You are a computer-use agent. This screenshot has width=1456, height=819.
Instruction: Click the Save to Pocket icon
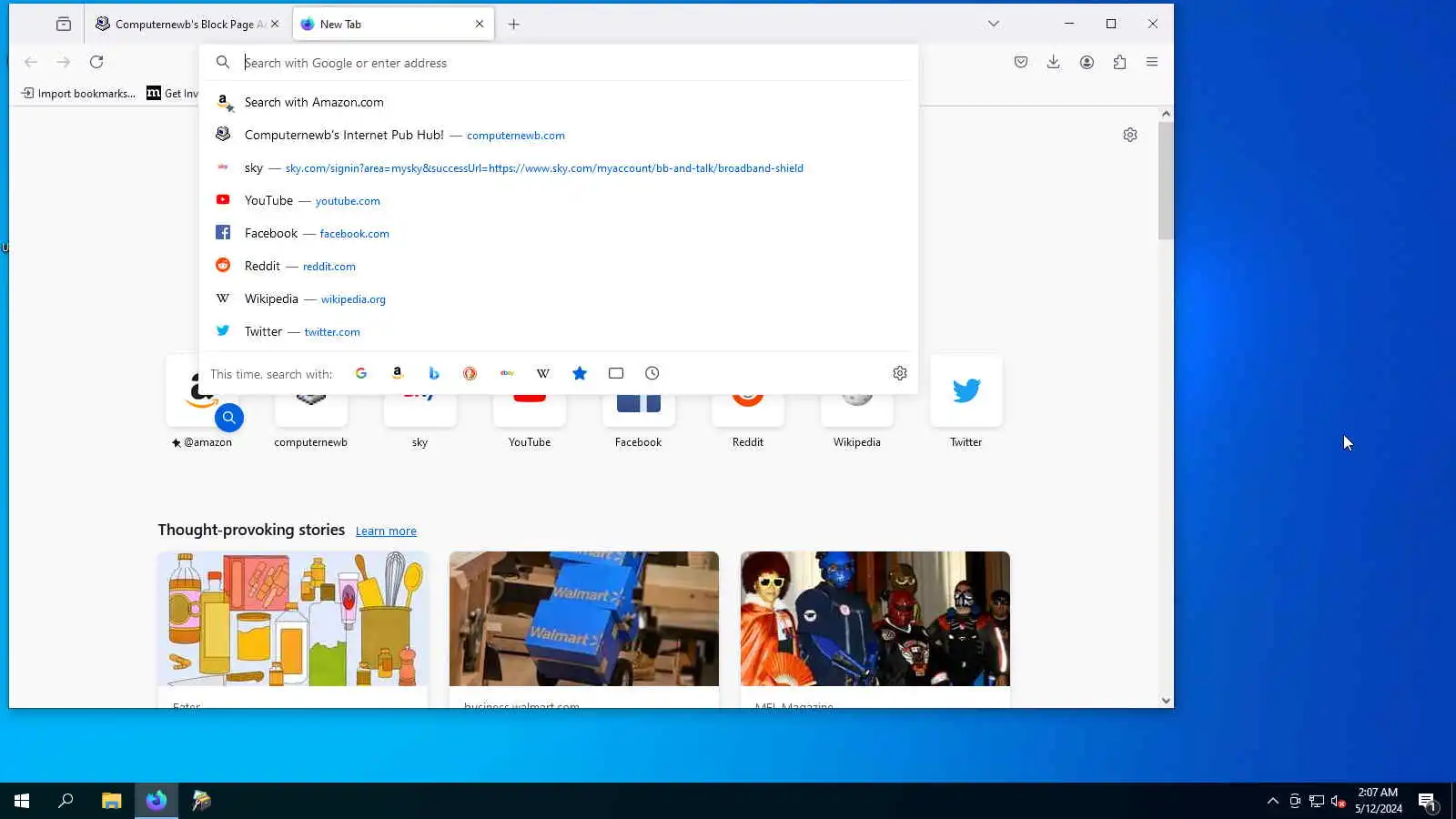(x=1021, y=62)
